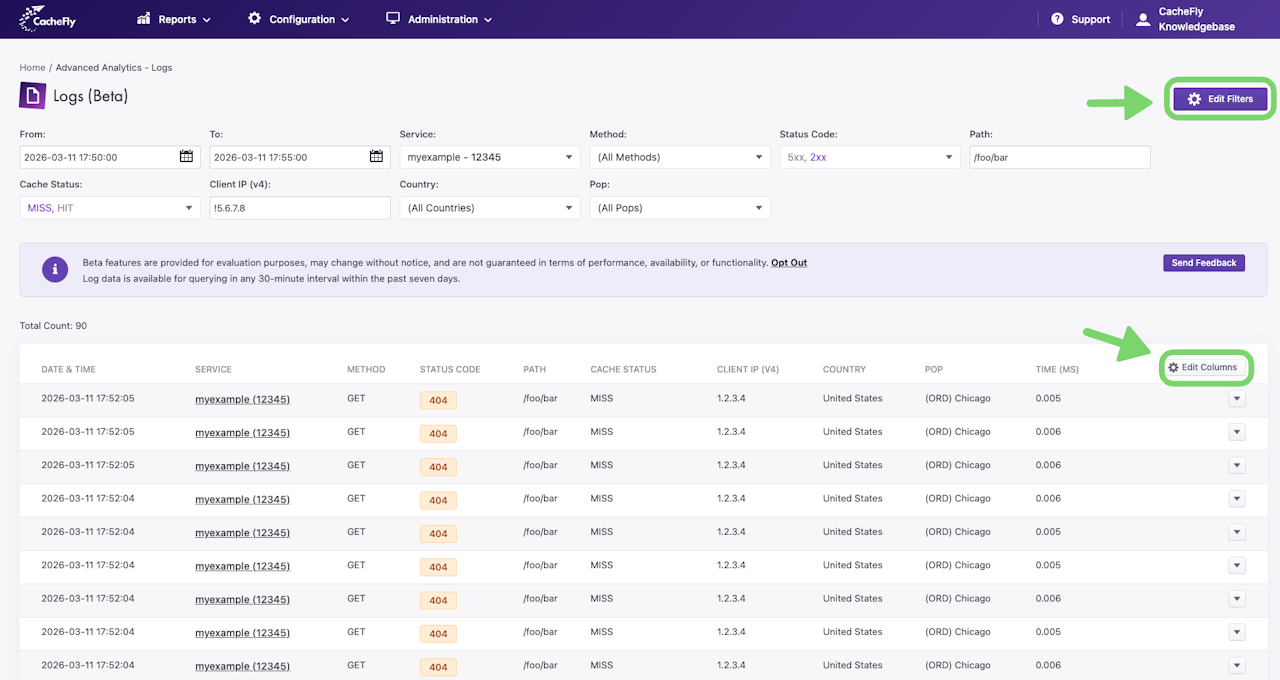The height and width of the screenshot is (680, 1280).
Task: Expand the Service dropdown
Action: pyautogui.click(x=489, y=157)
